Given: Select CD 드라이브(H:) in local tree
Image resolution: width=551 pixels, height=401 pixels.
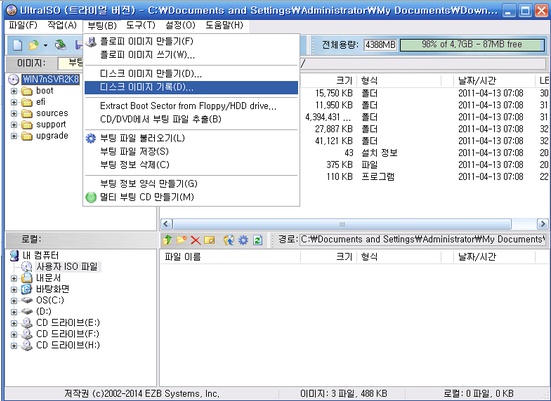Looking at the screenshot, I should (x=68, y=345).
